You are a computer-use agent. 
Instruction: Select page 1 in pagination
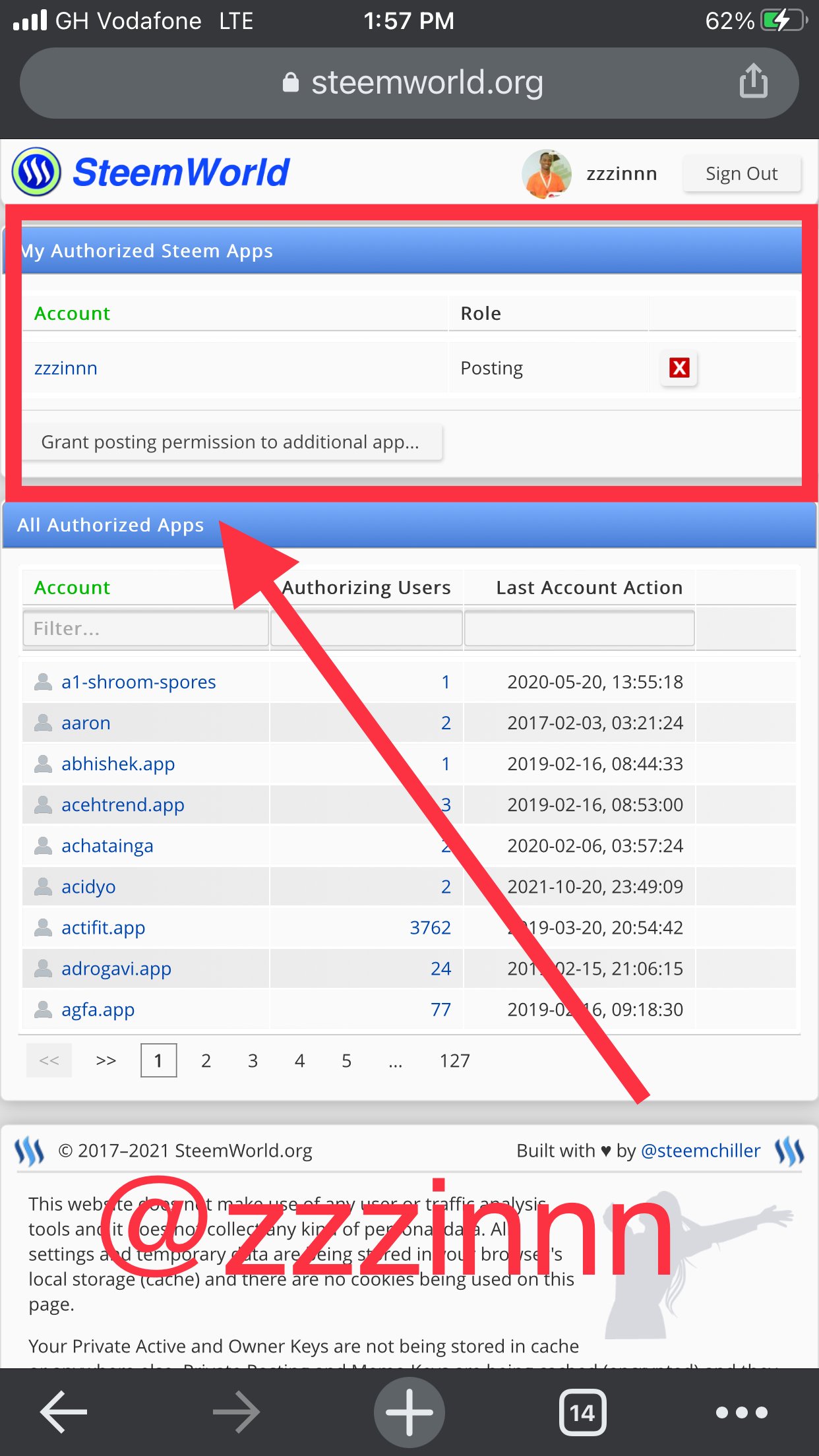(158, 1060)
